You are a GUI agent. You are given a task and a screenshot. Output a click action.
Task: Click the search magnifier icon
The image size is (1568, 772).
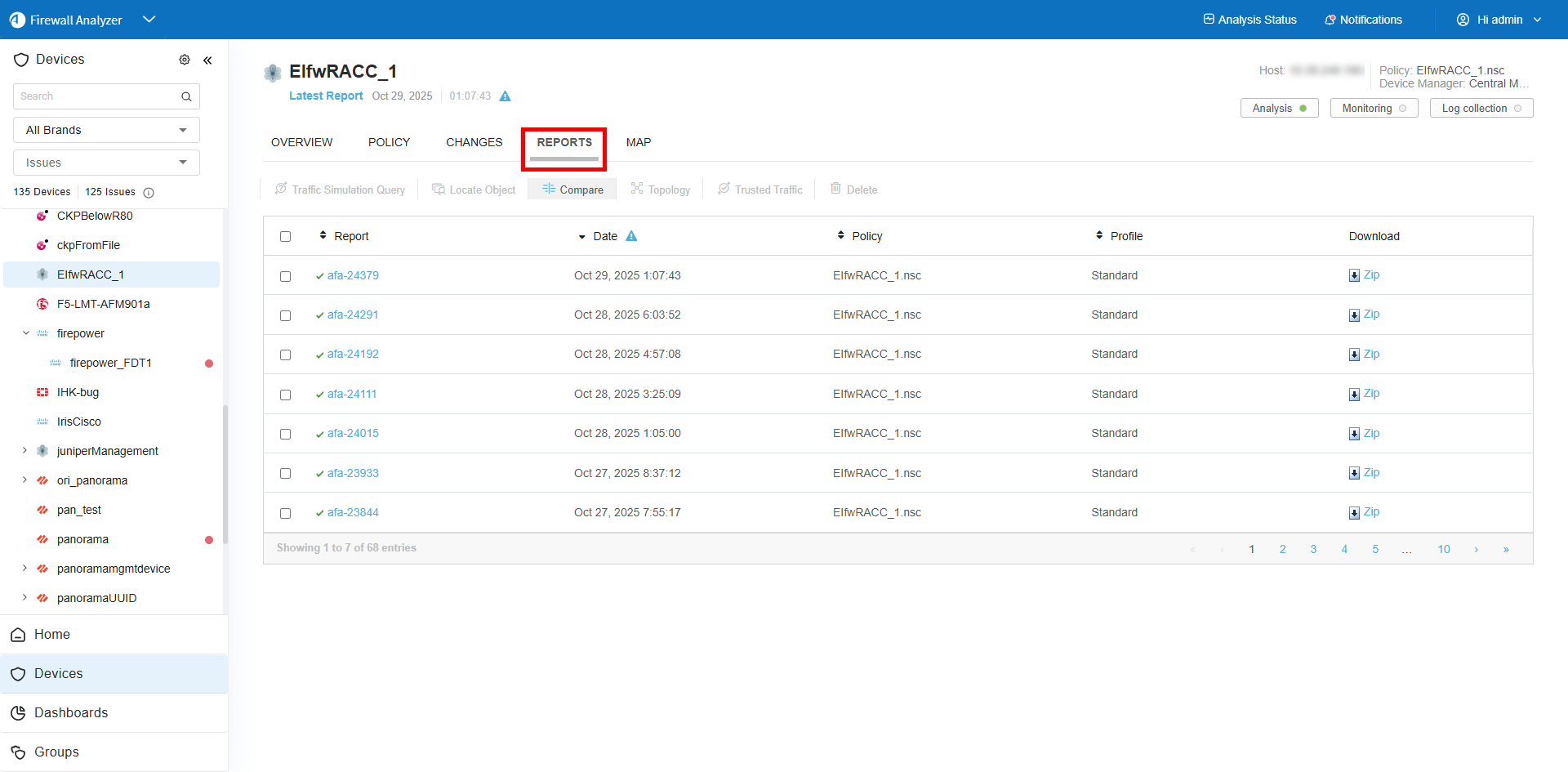(x=186, y=96)
